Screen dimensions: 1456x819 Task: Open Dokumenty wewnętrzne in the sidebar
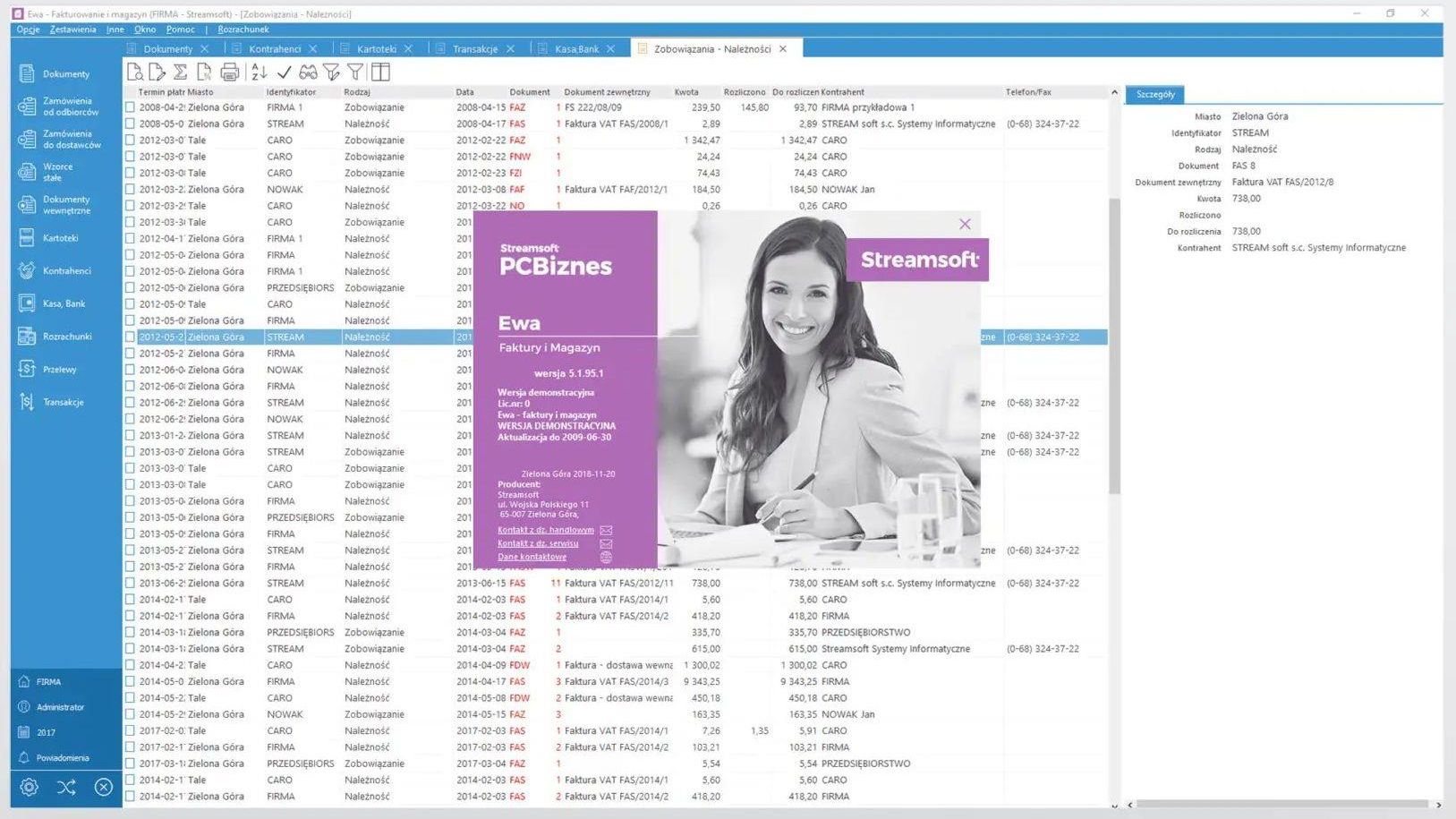(x=66, y=205)
